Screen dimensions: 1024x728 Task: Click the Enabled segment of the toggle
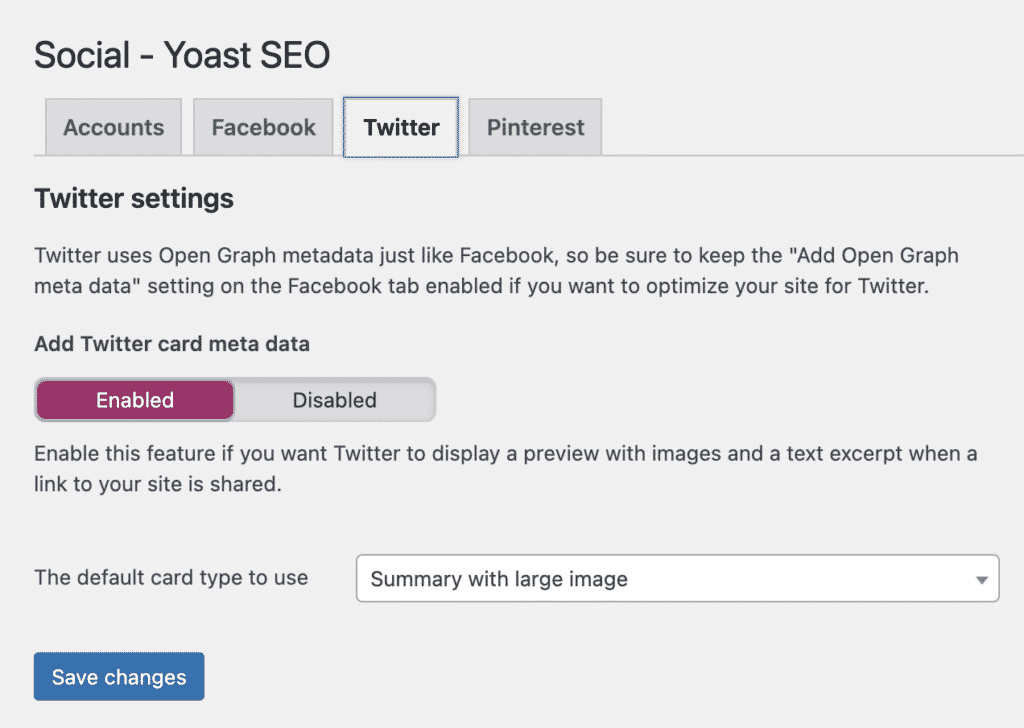[134, 400]
